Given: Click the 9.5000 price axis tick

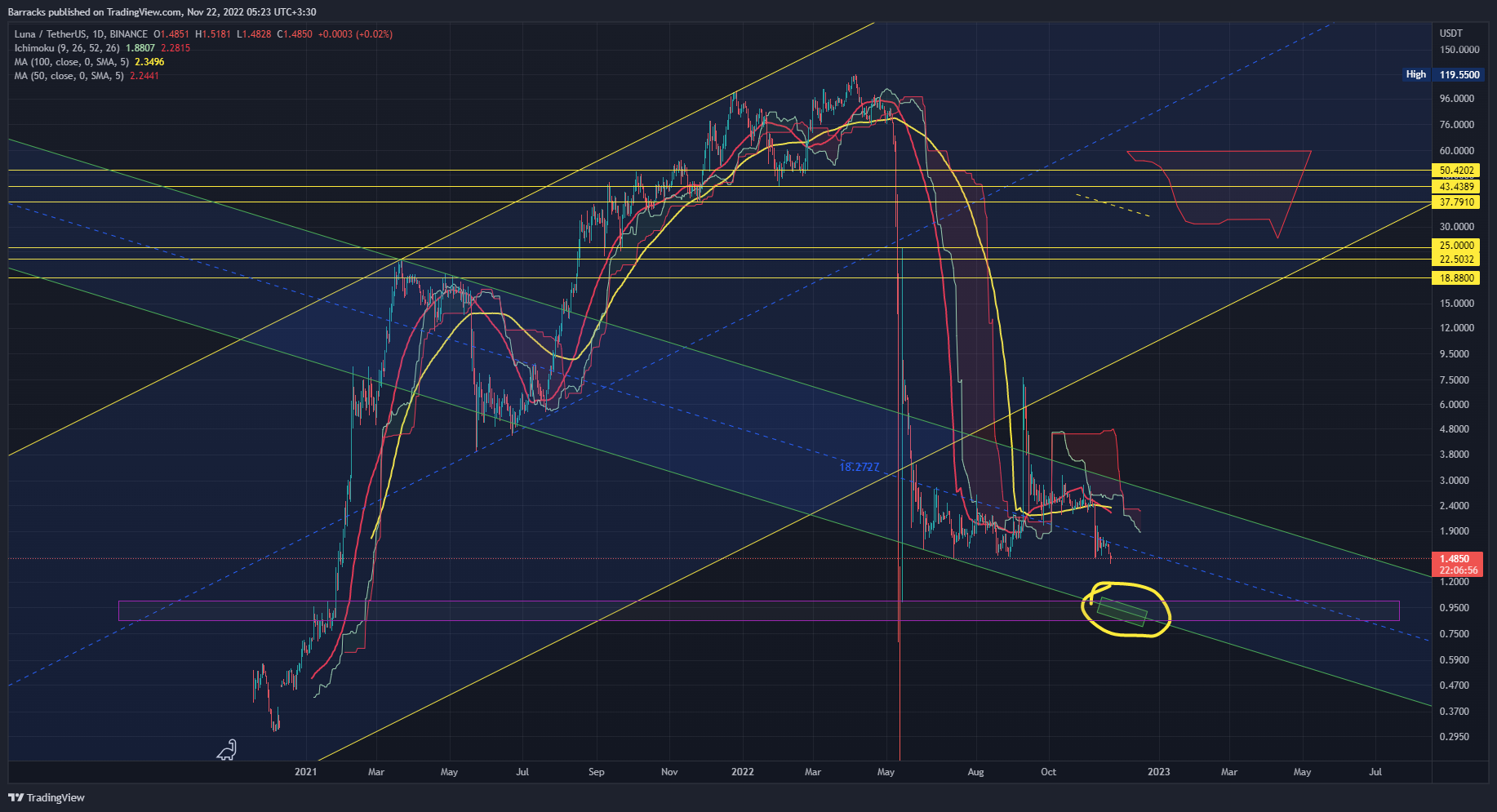Looking at the screenshot, I should pos(1455,354).
